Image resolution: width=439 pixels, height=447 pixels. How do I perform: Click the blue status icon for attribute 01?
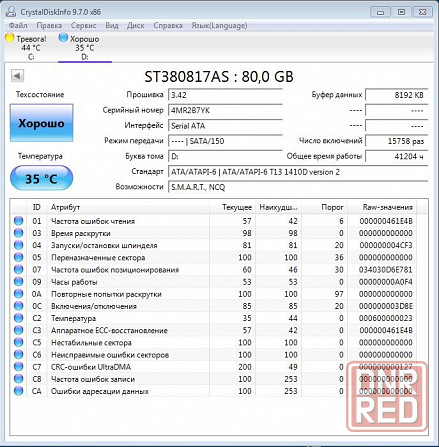19,221
